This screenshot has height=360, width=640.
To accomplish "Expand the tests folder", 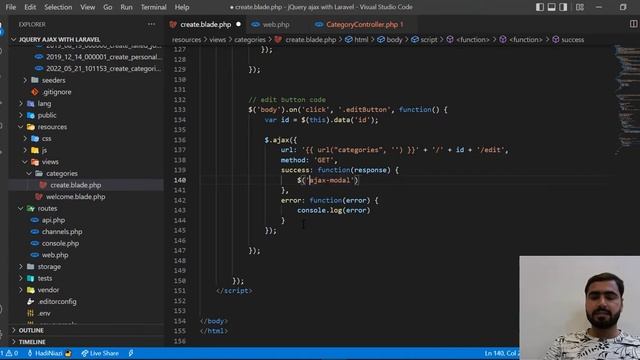I will (44, 278).
